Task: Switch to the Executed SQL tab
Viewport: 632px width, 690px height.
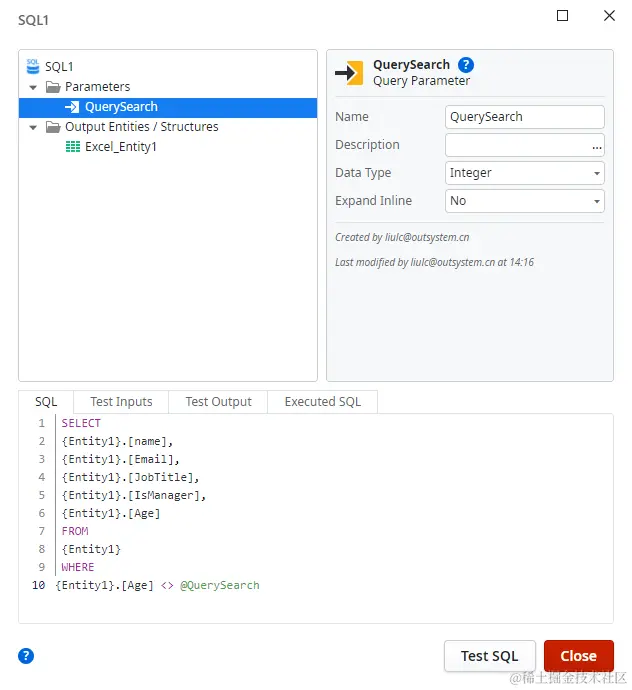Action: pyautogui.click(x=323, y=402)
